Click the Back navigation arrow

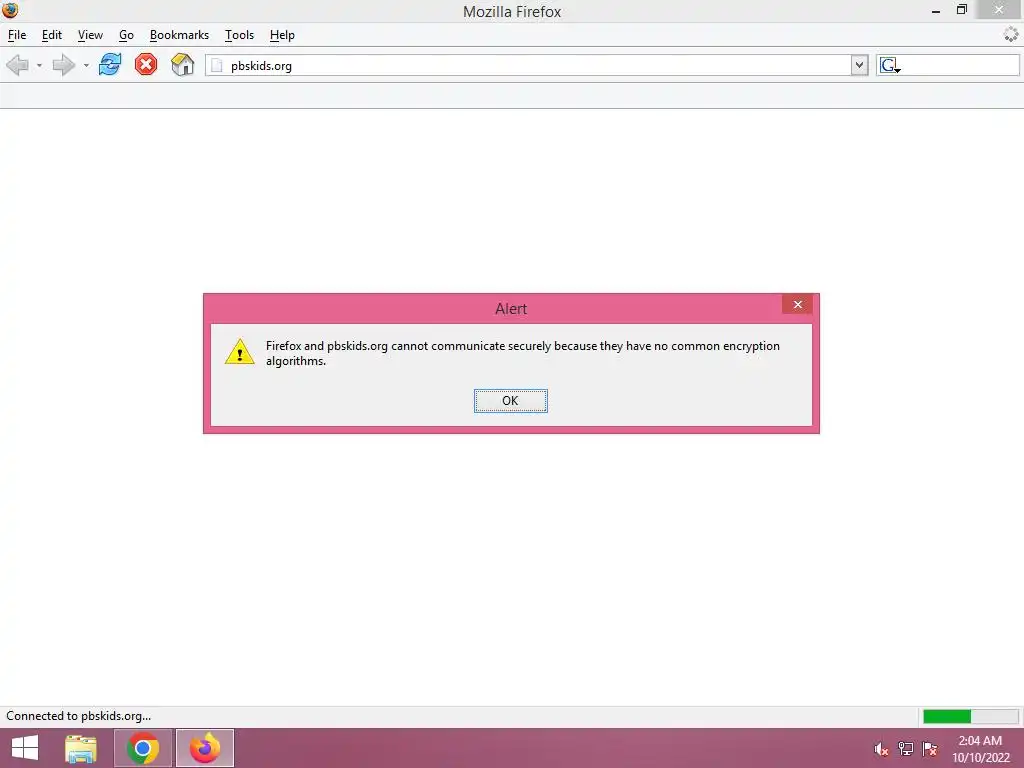[x=17, y=65]
